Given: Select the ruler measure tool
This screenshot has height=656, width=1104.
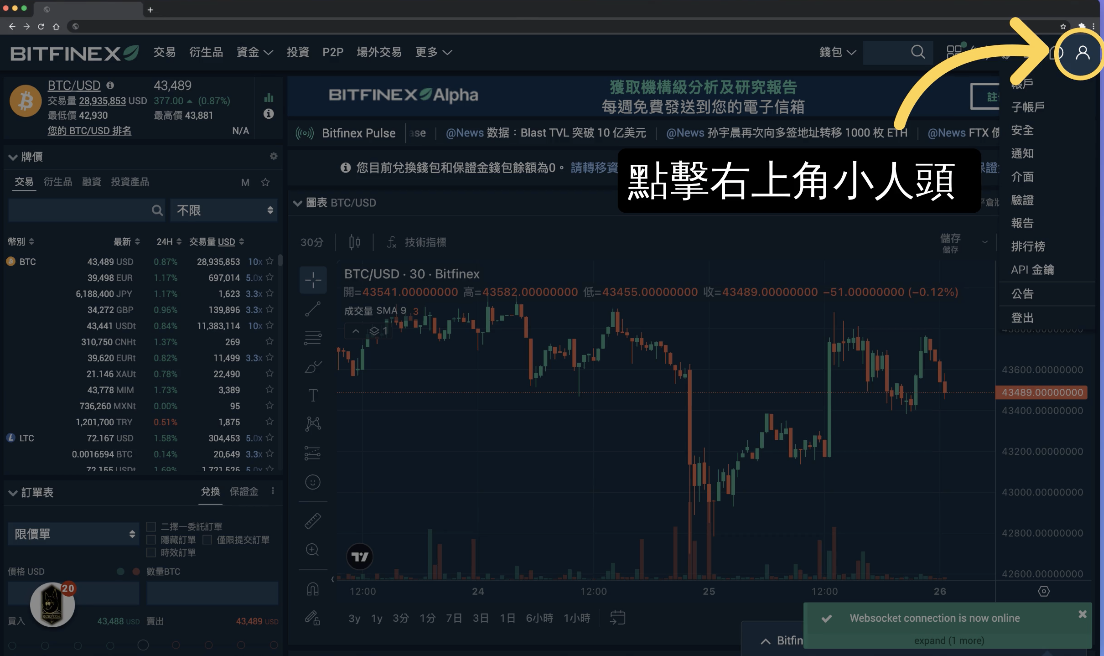Looking at the screenshot, I should click(313, 521).
